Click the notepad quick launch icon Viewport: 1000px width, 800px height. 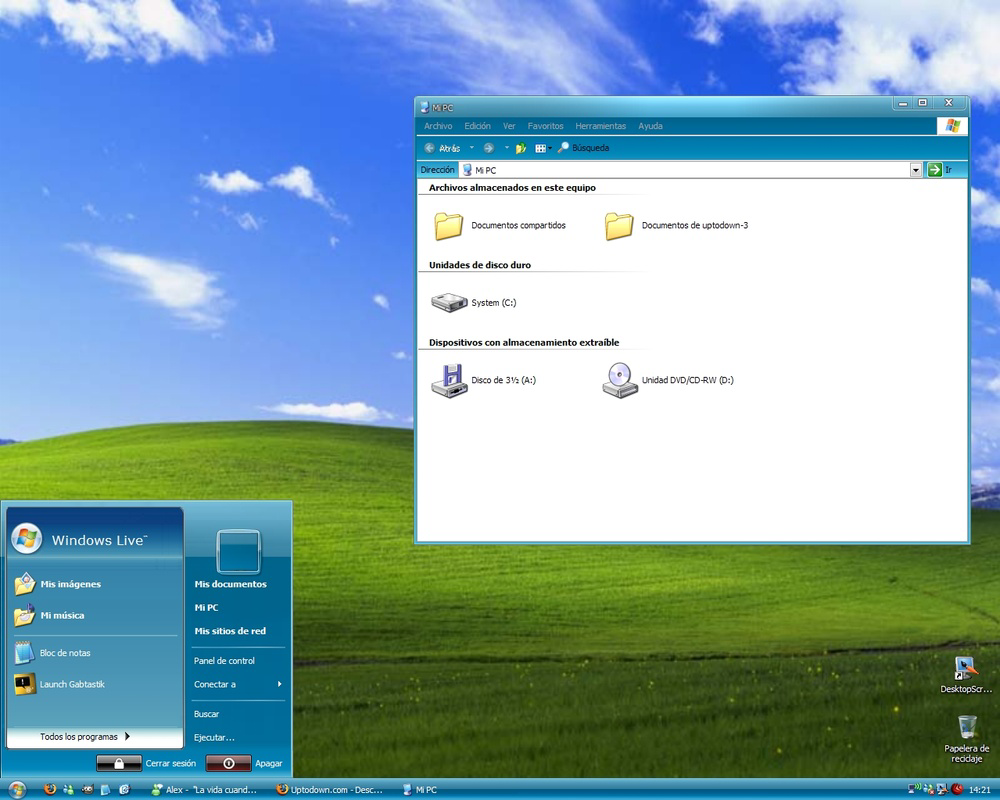pos(106,789)
